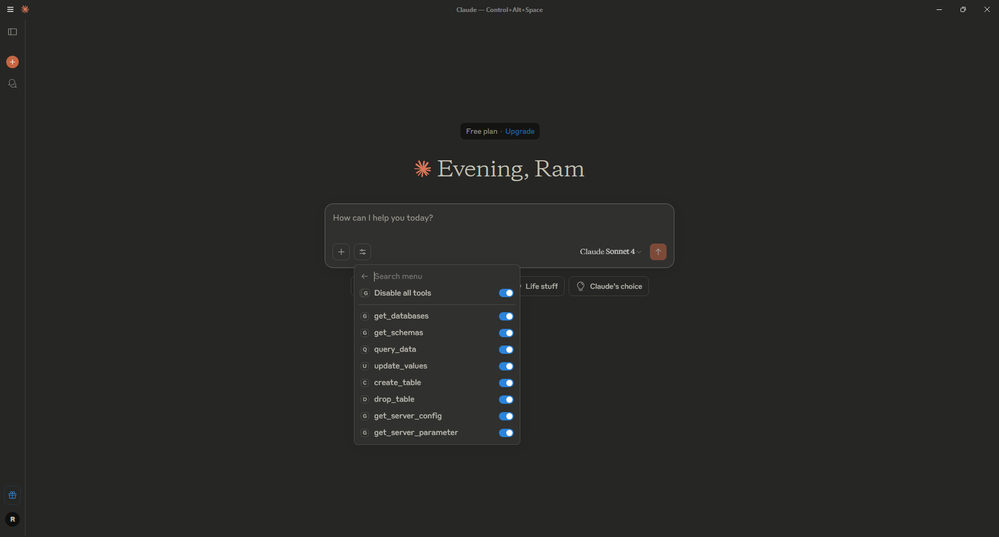Turn off create_table tool switch
Screen dimensions: 999x537
pos(506,383)
